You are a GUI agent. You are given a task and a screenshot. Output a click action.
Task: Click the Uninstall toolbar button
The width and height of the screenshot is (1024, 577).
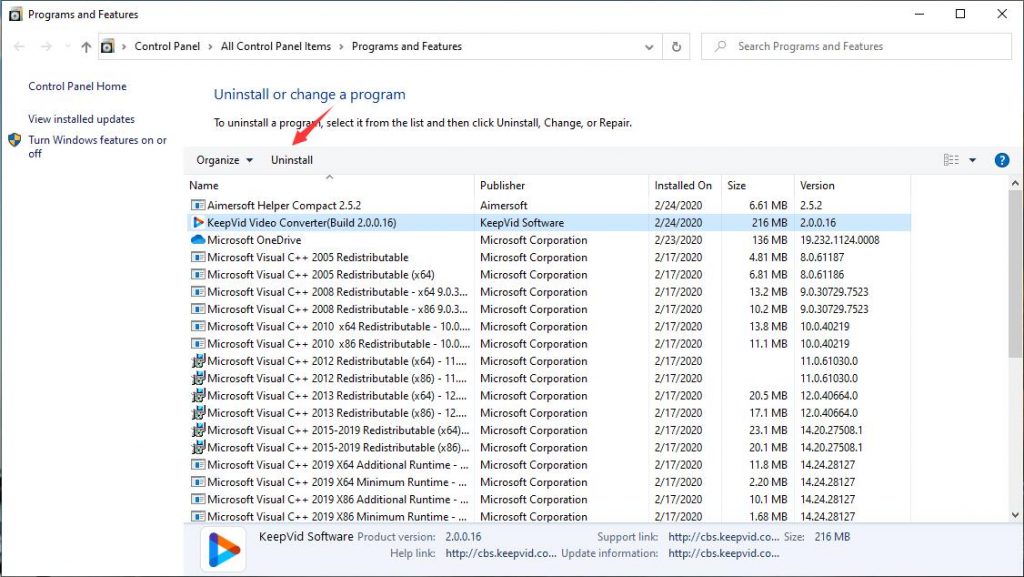292,160
